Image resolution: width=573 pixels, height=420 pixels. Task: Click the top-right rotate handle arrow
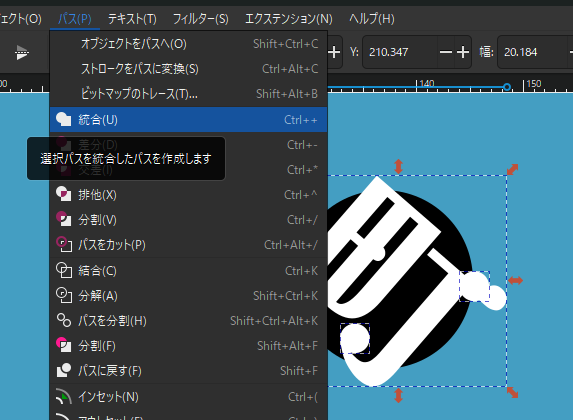512,169
